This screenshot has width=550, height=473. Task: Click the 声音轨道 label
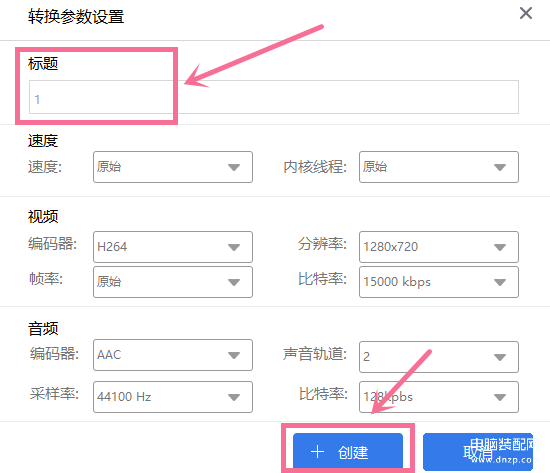(x=315, y=354)
